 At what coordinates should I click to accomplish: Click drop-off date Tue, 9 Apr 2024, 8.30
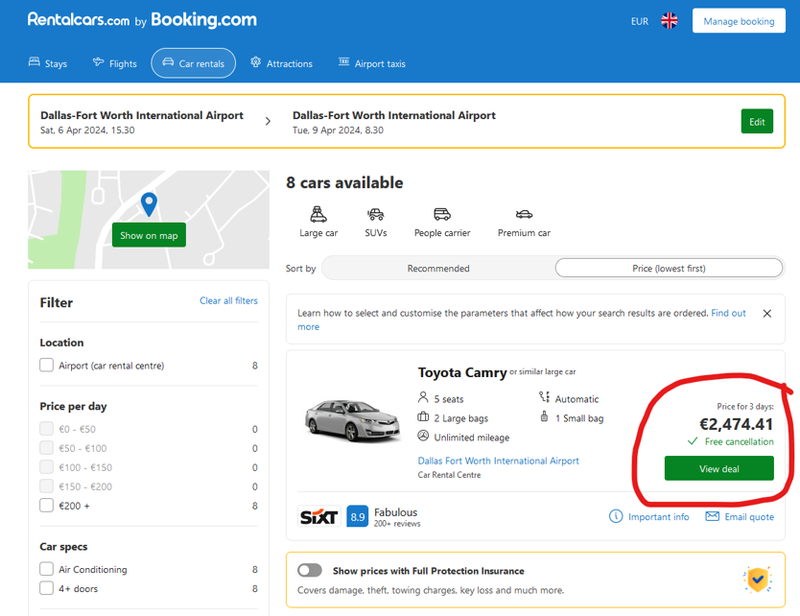338,130
